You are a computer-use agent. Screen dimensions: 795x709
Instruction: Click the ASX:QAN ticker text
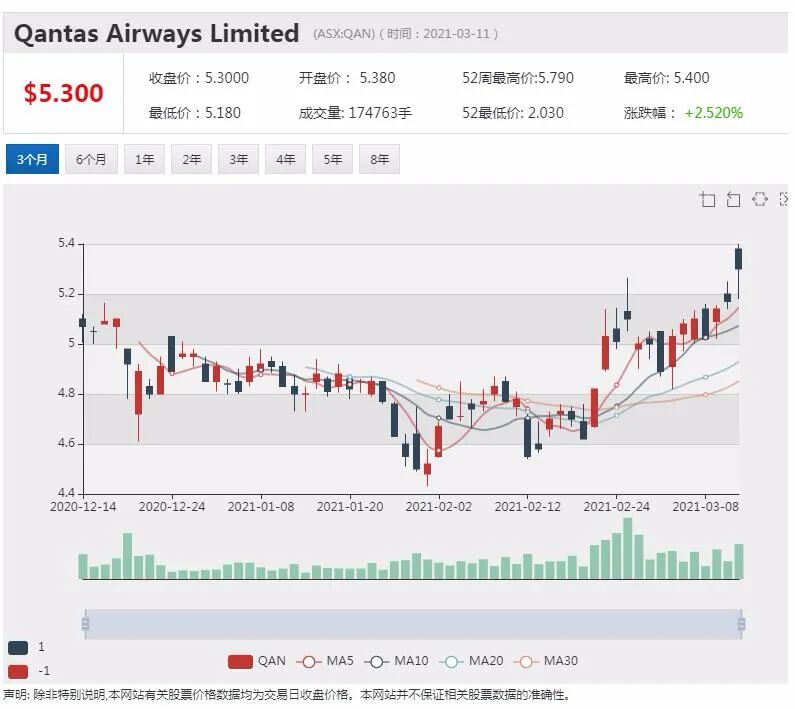point(344,34)
